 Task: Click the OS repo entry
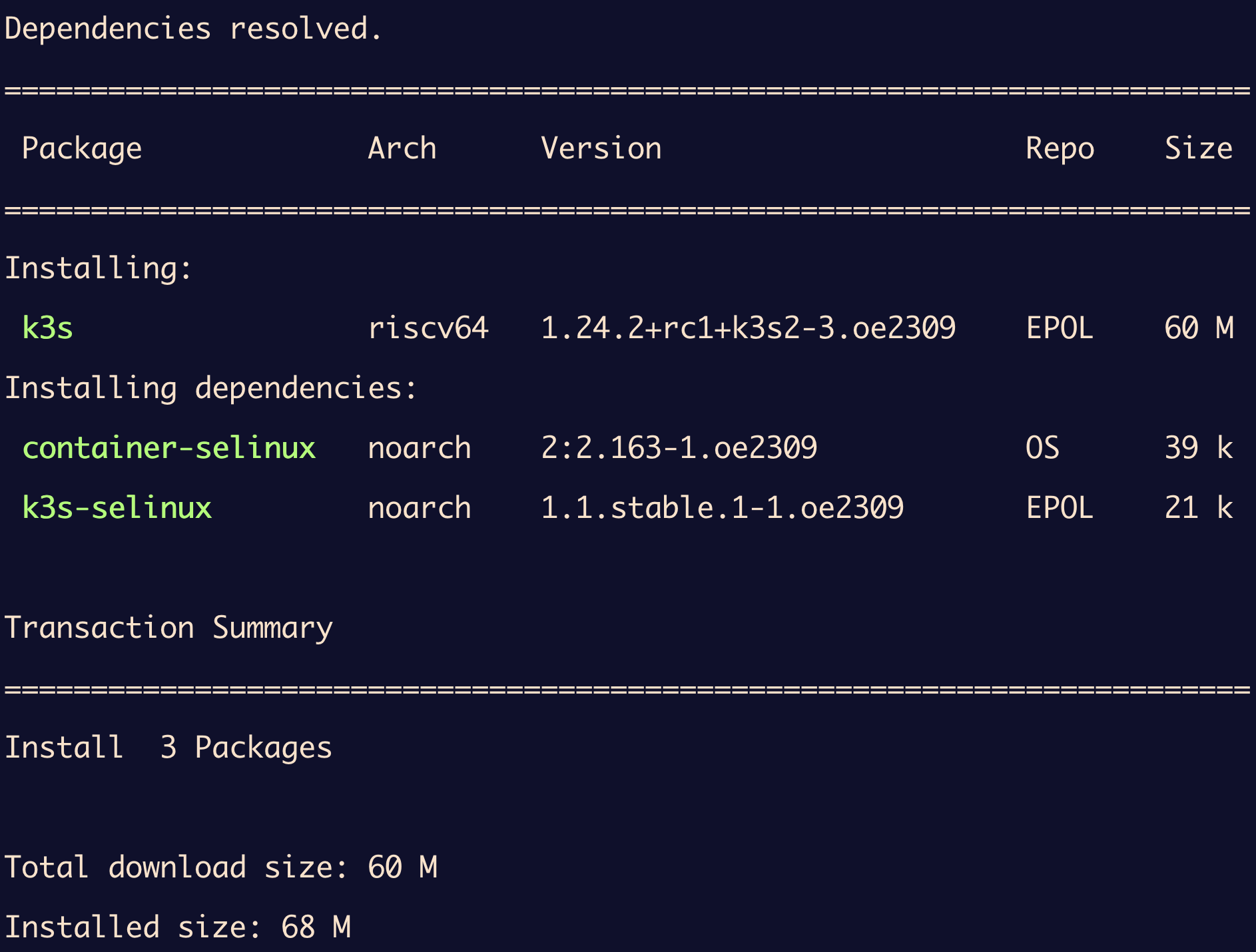pos(1042,448)
